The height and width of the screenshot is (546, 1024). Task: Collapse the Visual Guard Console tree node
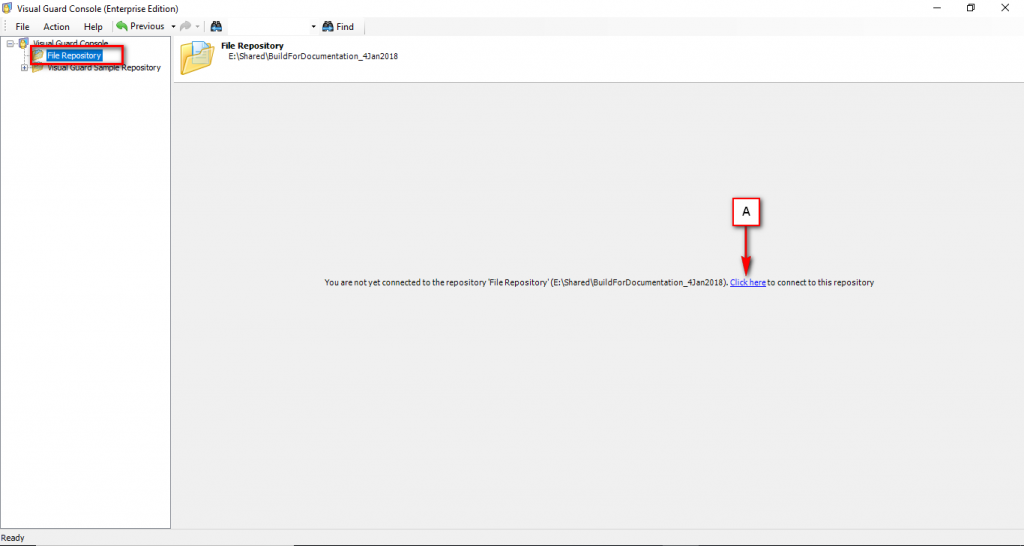(x=10, y=43)
